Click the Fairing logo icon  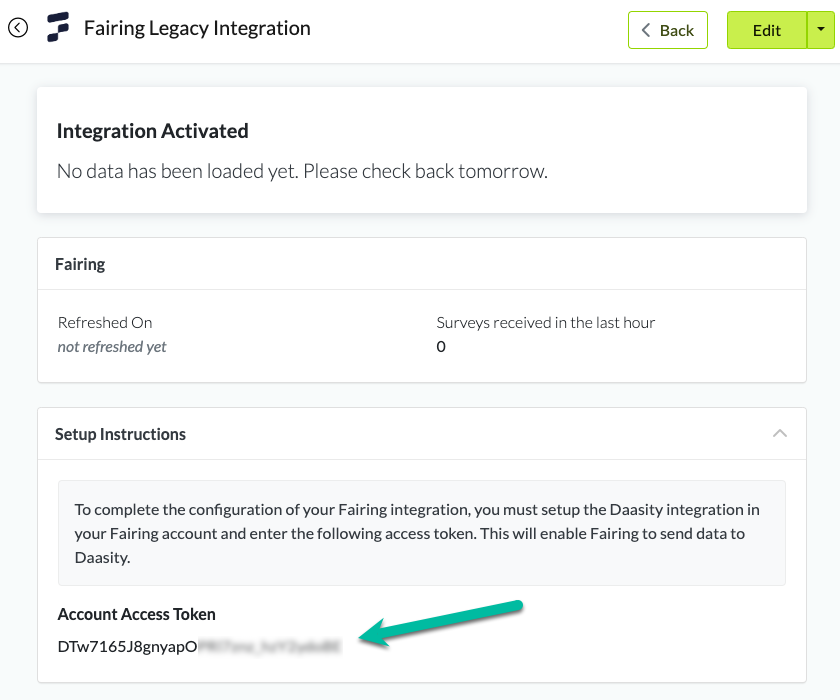59,29
